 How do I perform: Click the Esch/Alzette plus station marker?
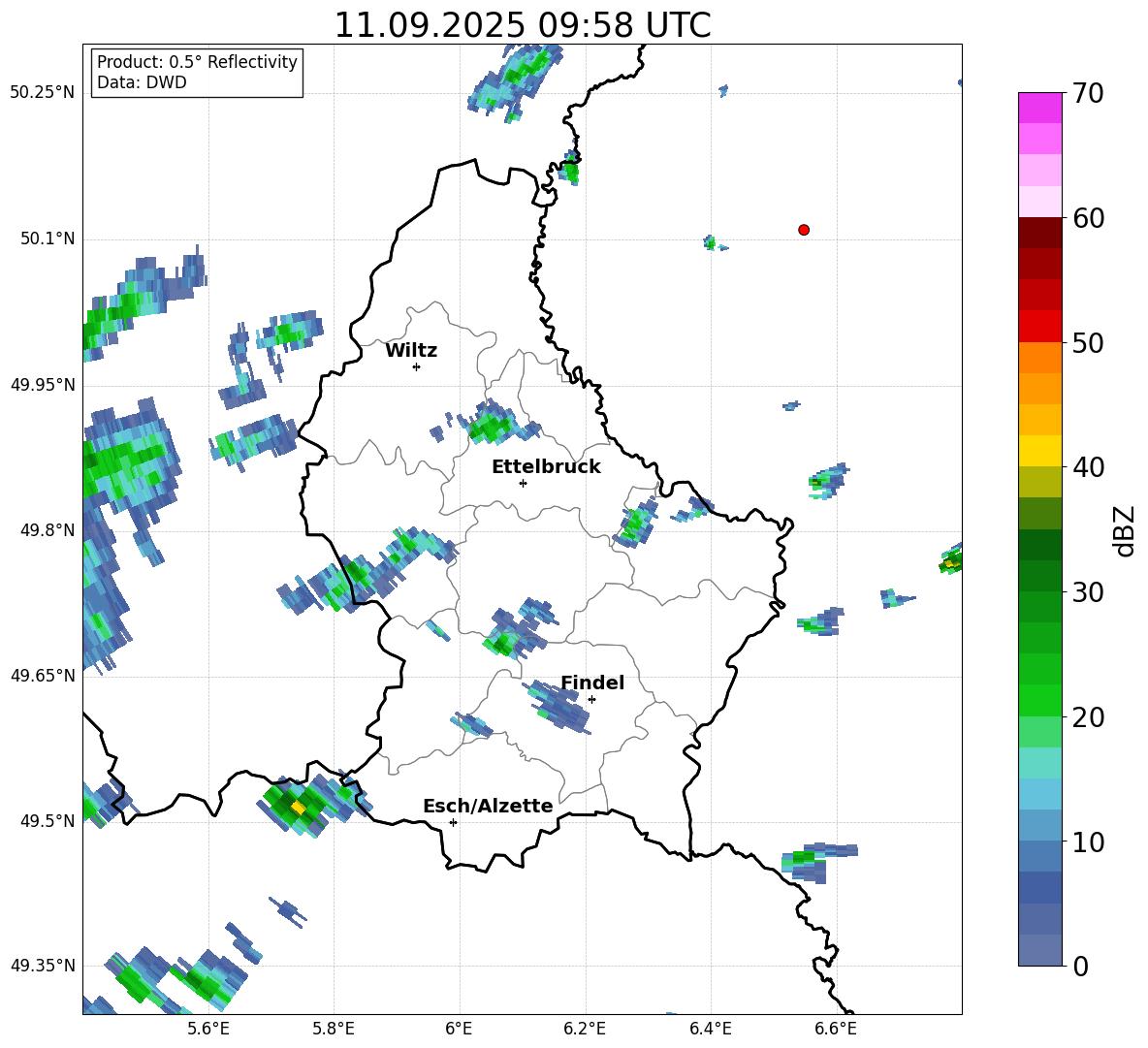[453, 822]
